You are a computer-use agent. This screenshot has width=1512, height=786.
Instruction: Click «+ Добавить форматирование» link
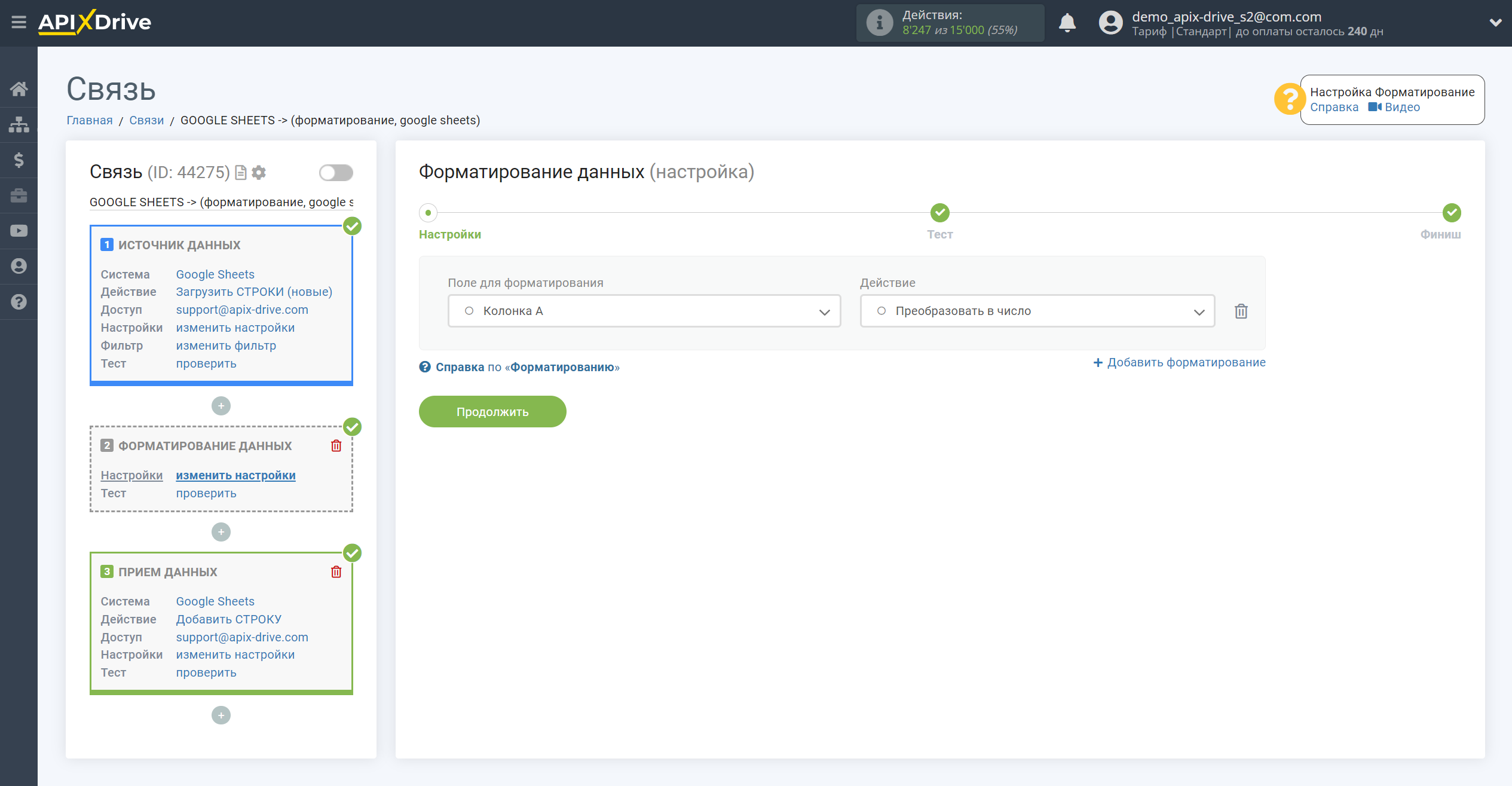pyautogui.click(x=1180, y=362)
